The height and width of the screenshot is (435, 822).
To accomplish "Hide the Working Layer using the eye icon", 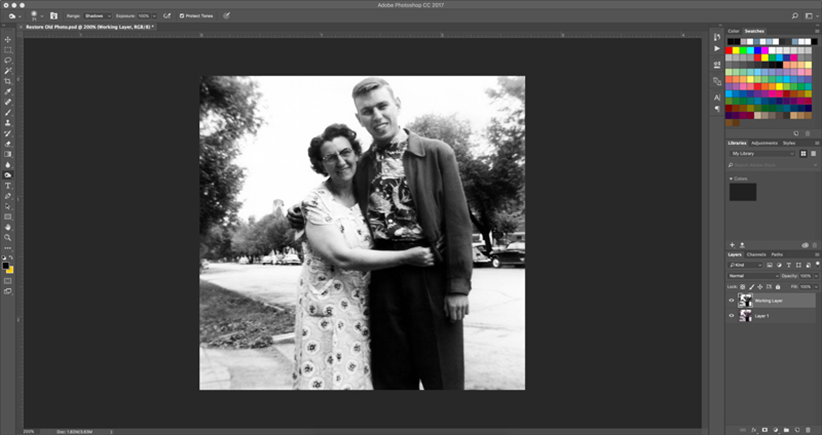I will pos(732,300).
